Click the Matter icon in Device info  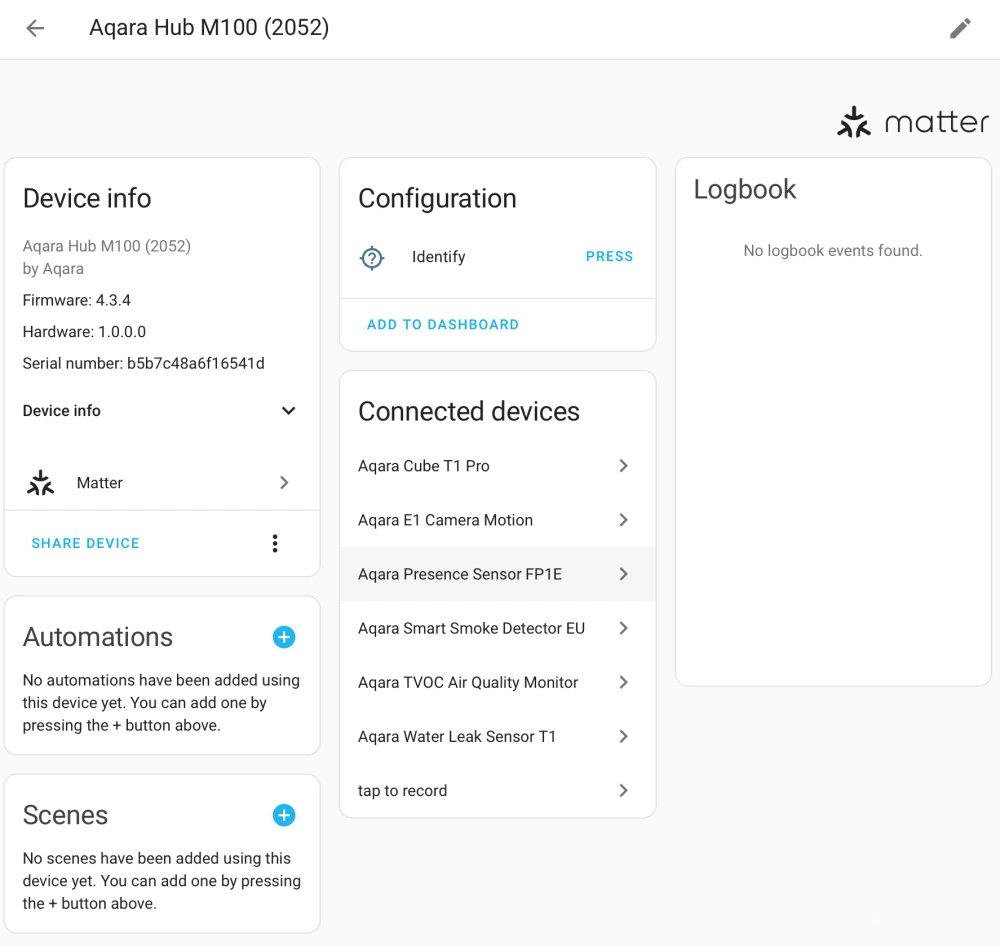(x=41, y=483)
